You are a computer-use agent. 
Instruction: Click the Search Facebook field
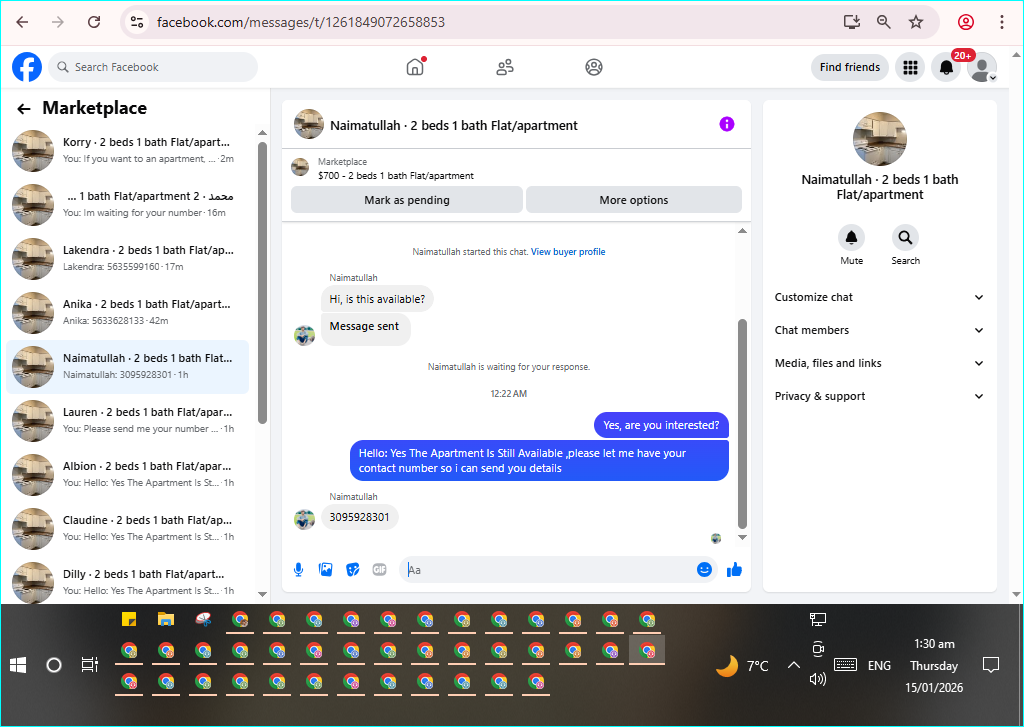[x=153, y=67]
